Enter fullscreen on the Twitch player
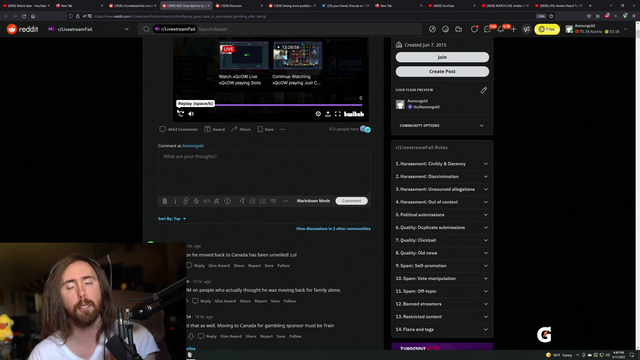Image resolution: width=640 pixels, height=360 pixels. 338,114
